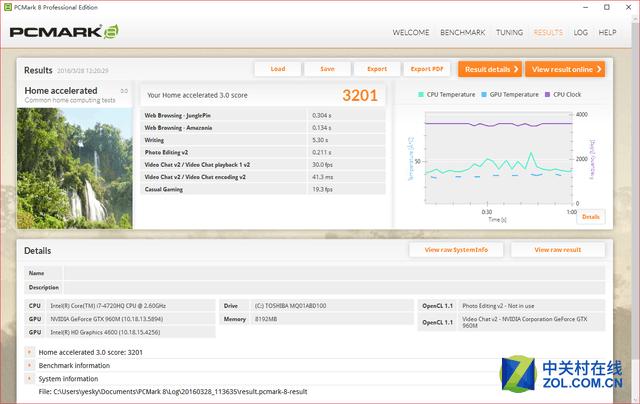Switch to the BENCHMARK tab
Screen dimensions: 640x404
pos(462,32)
